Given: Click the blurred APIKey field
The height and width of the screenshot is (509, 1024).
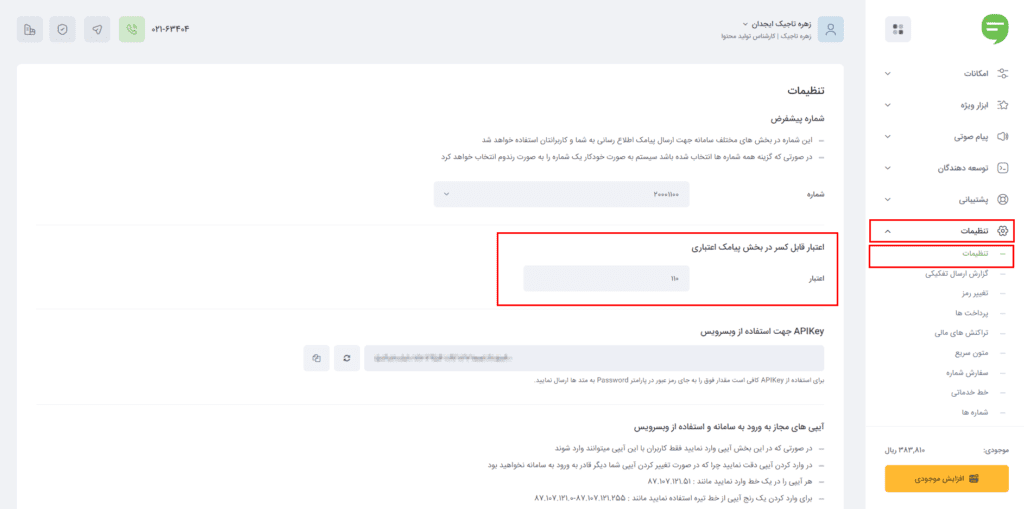Looking at the screenshot, I should (x=594, y=358).
